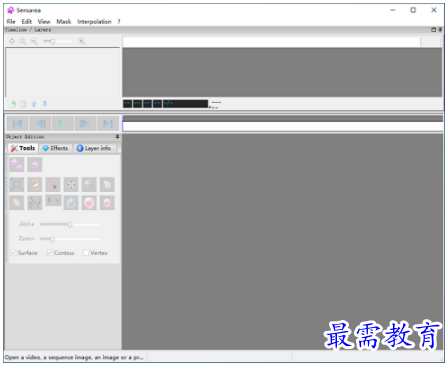Undock the Timeline / Layers panel
The width and height of the screenshot is (448, 367).
(x=433, y=30)
